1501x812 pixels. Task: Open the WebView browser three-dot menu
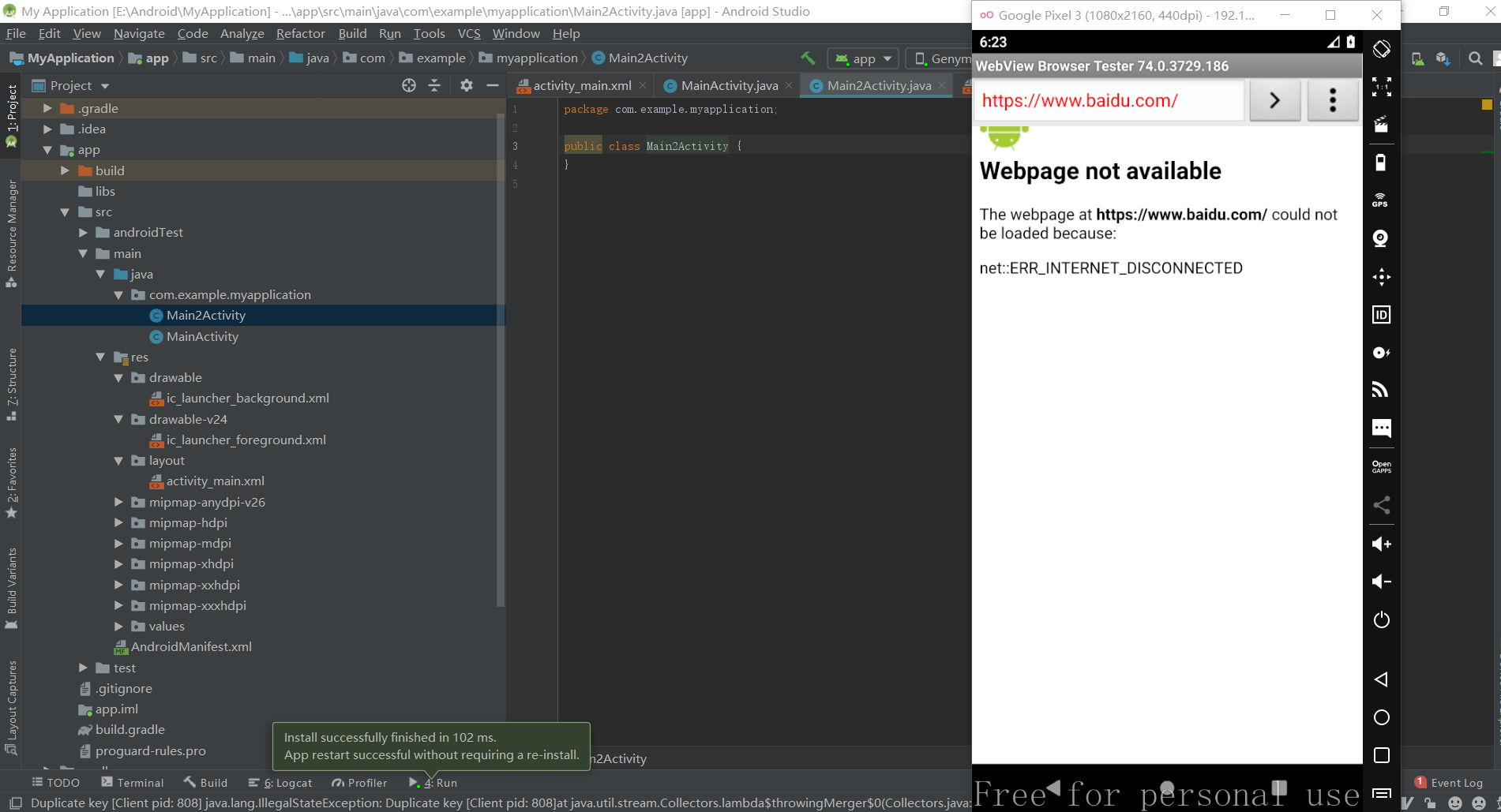1333,100
